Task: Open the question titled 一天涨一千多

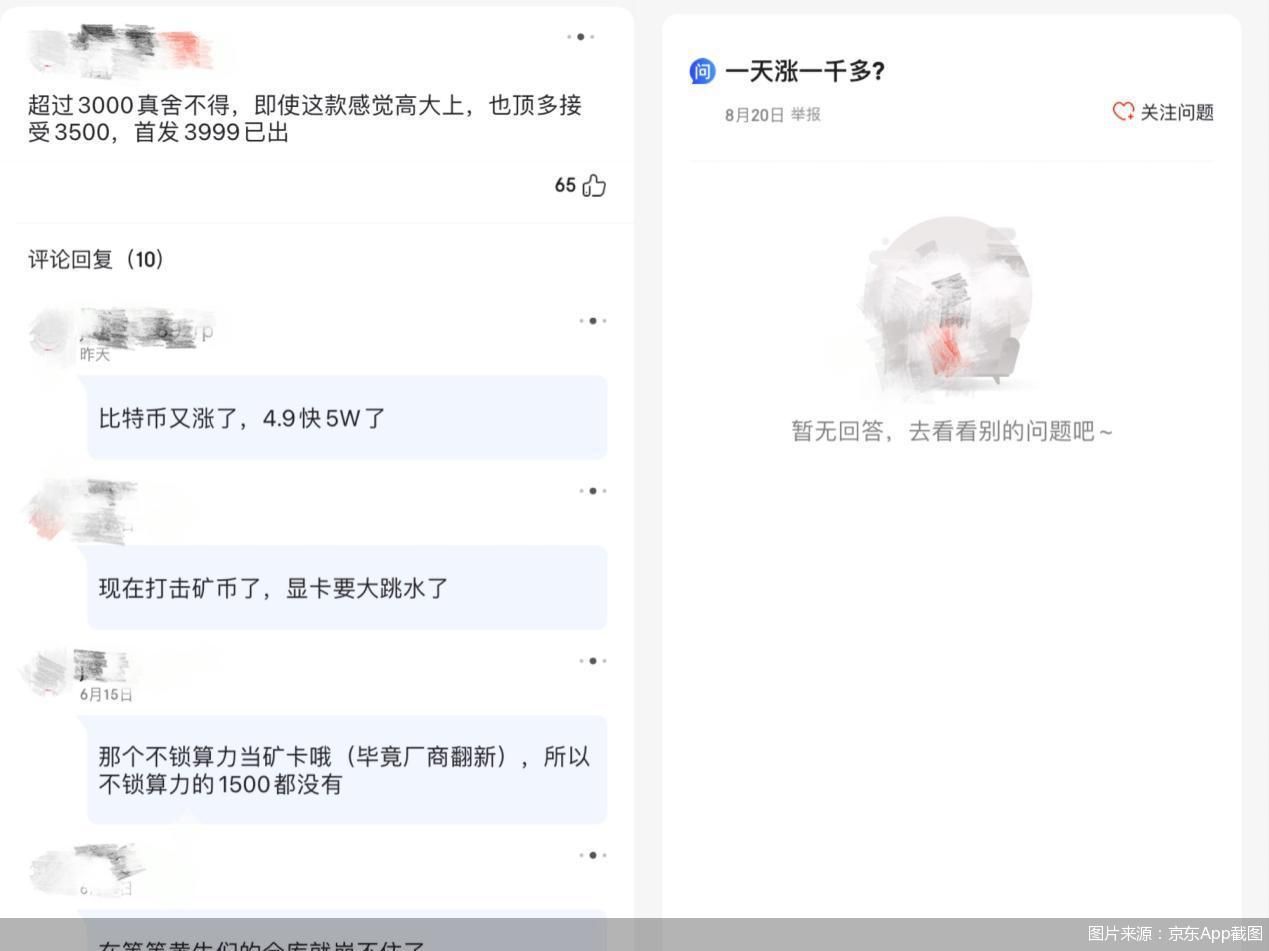Action: 805,71
